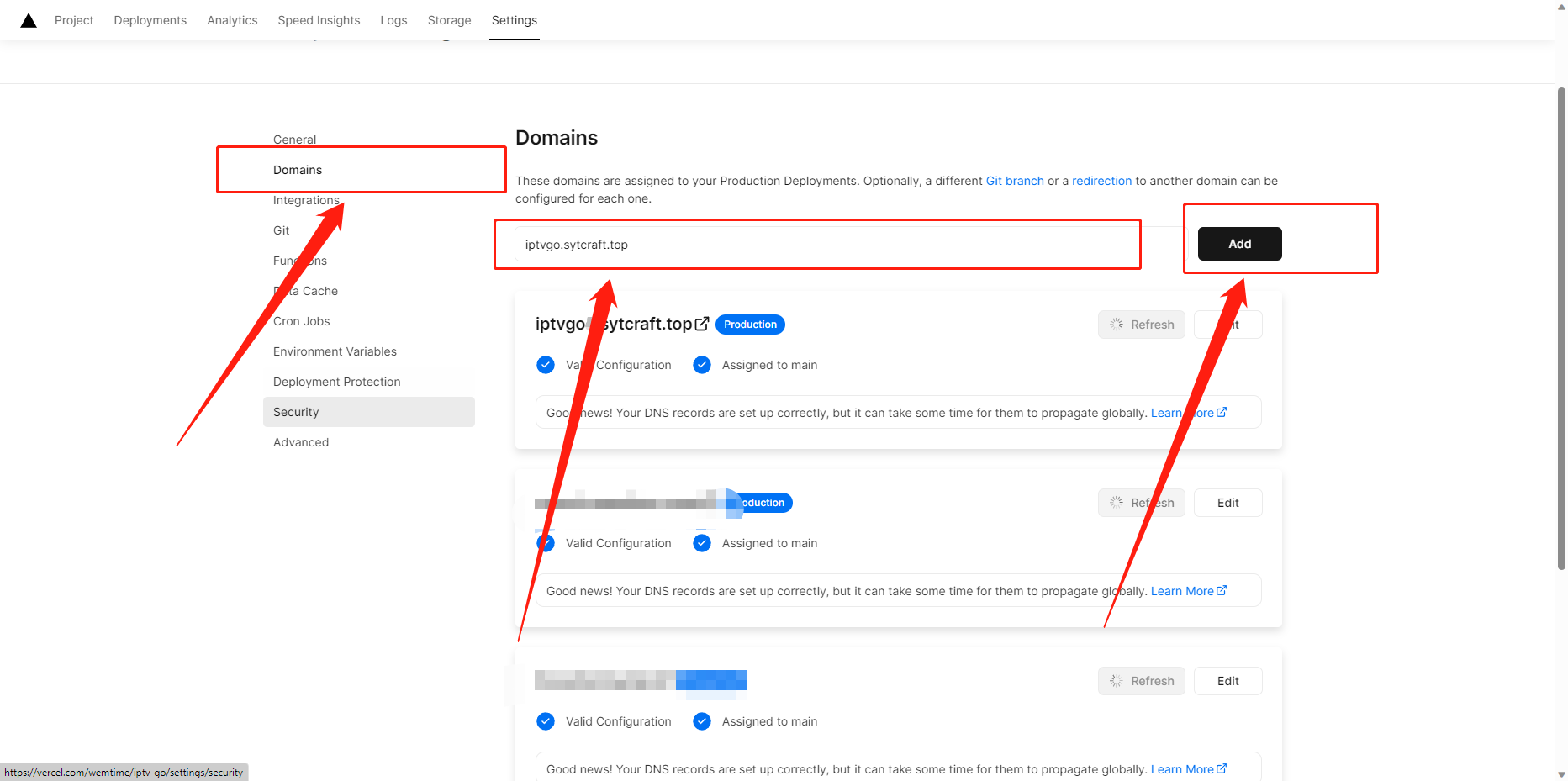Go to Speed Insights tab

[x=319, y=20]
